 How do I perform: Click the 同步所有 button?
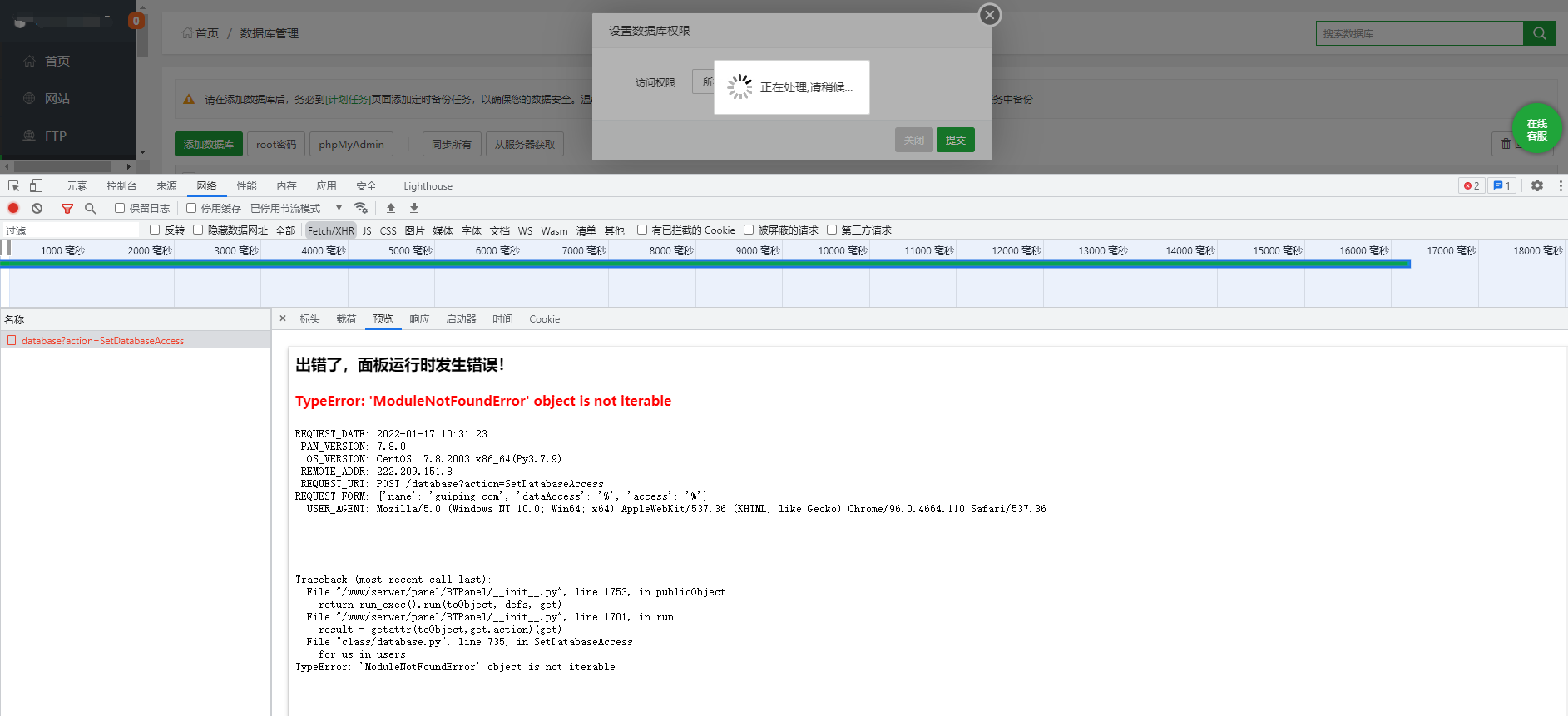pos(452,144)
